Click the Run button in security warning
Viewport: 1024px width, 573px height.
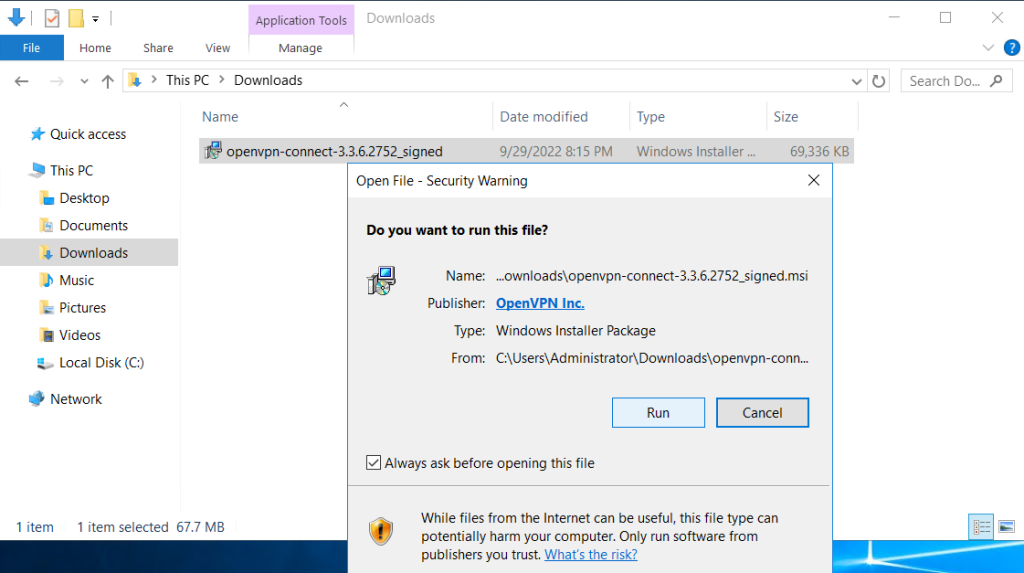click(x=658, y=413)
